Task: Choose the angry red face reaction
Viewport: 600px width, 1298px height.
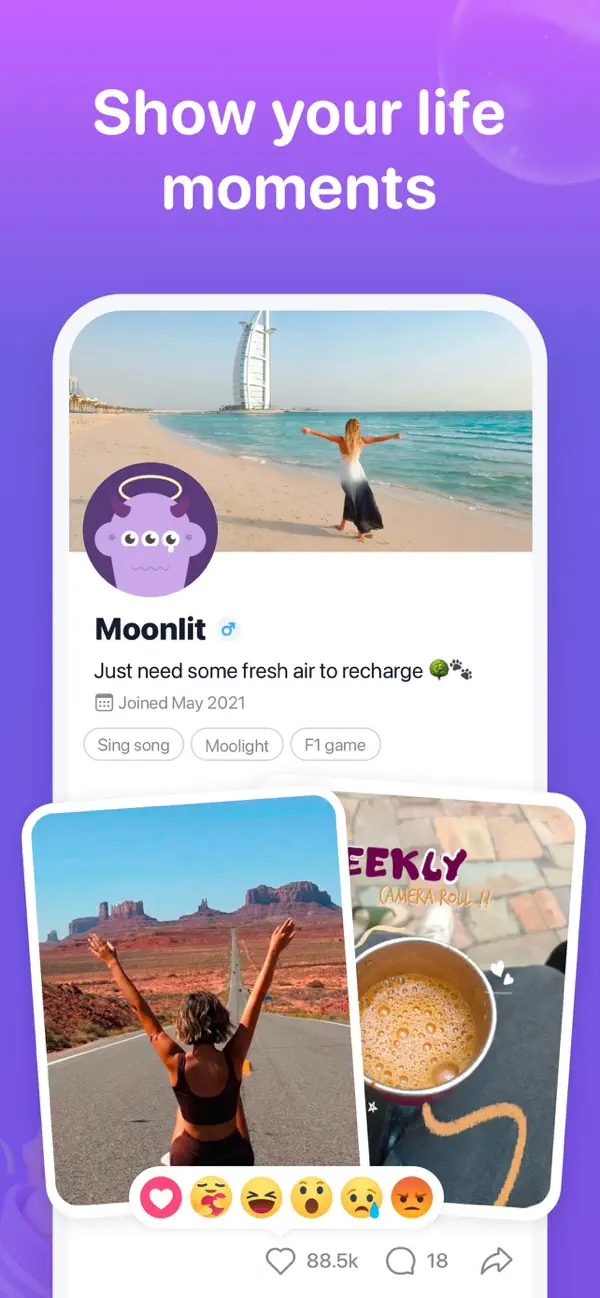Action: coord(411,1197)
